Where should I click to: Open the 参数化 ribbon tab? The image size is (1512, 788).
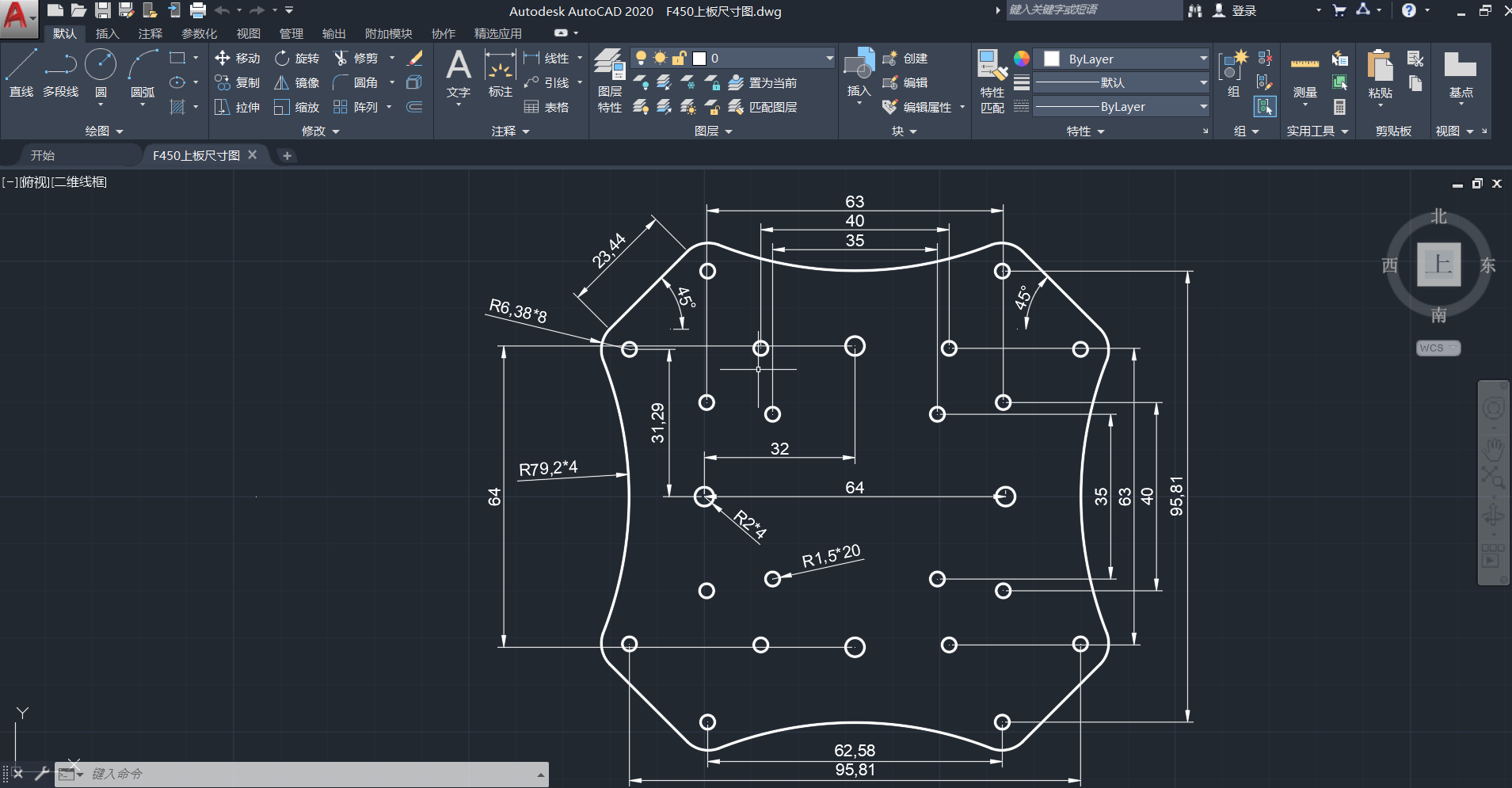tap(199, 33)
